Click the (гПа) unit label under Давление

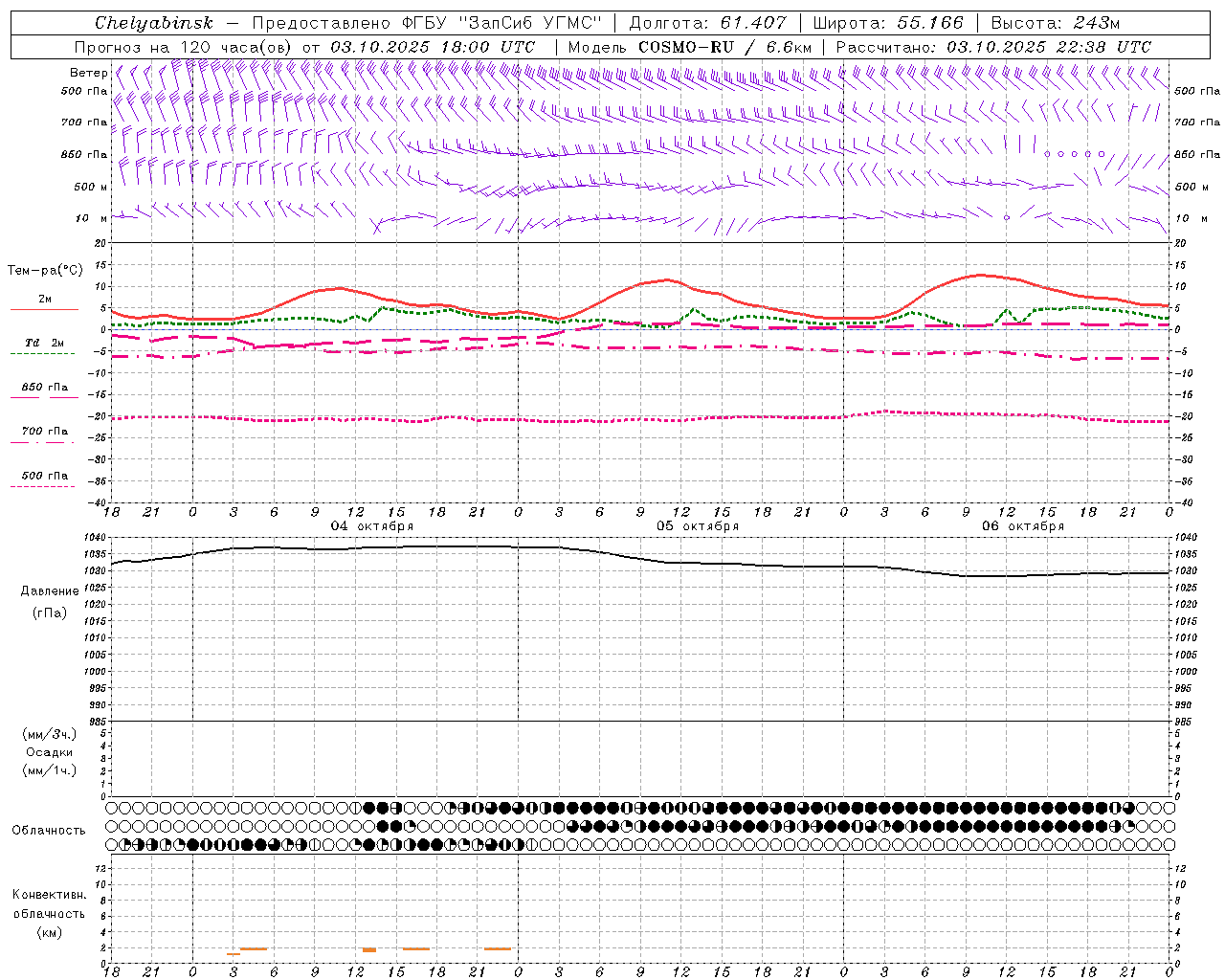[x=50, y=613]
